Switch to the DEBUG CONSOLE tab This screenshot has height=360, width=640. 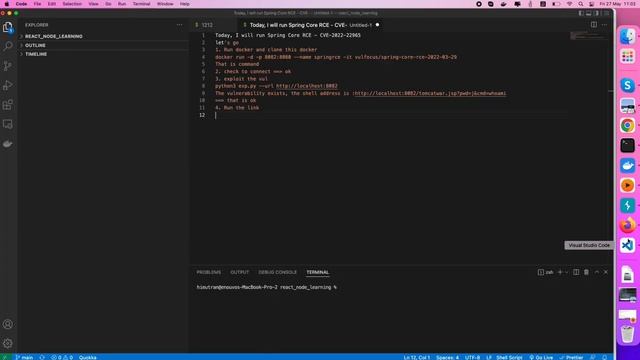278,272
